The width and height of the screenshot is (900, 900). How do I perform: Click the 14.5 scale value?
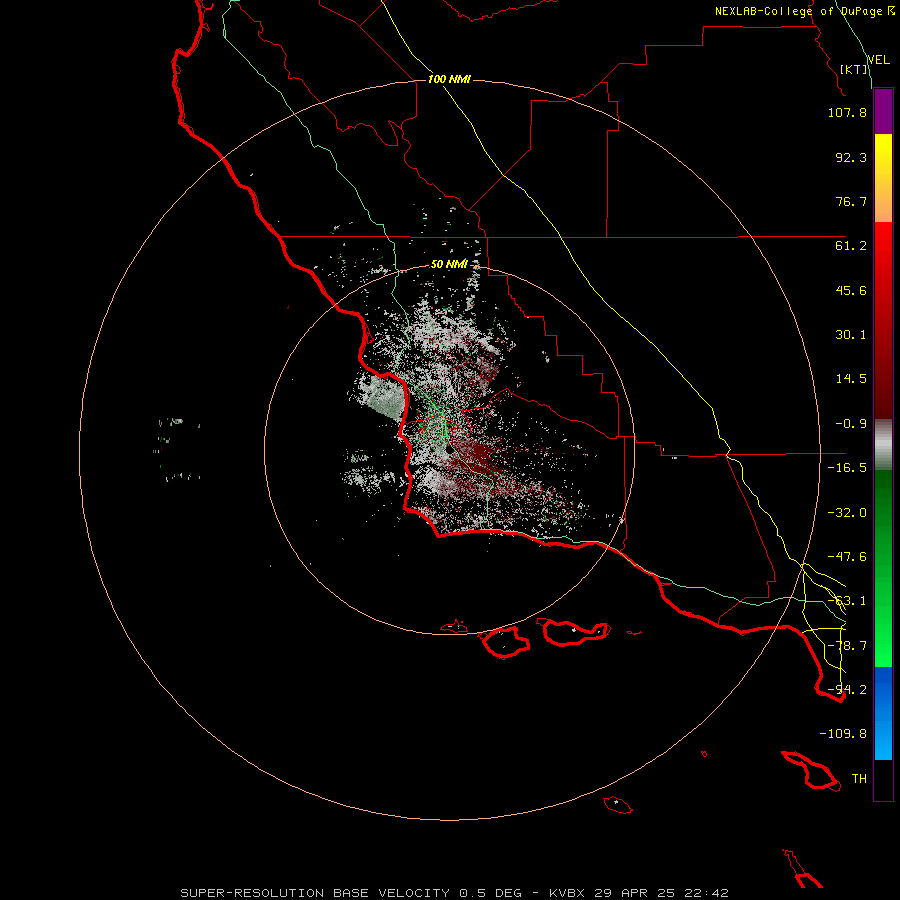coord(851,379)
